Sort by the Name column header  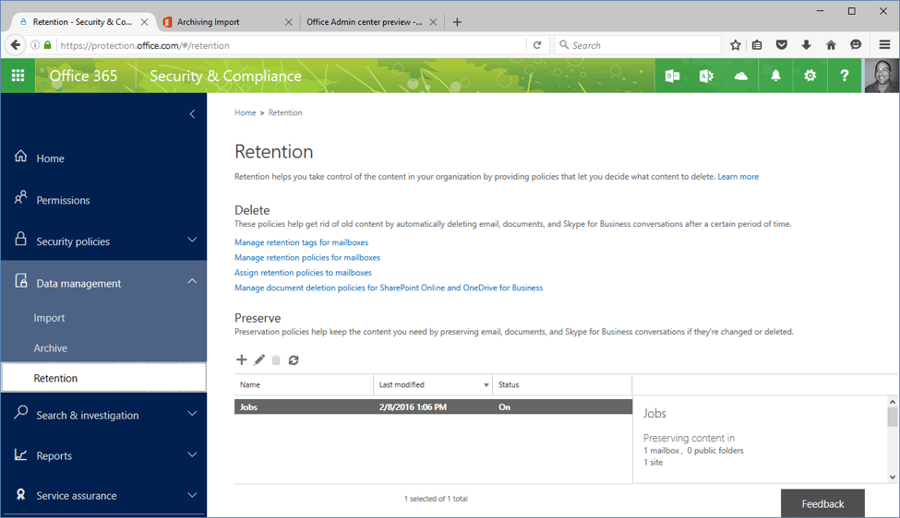pyautogui.click(x=304, y=385)
